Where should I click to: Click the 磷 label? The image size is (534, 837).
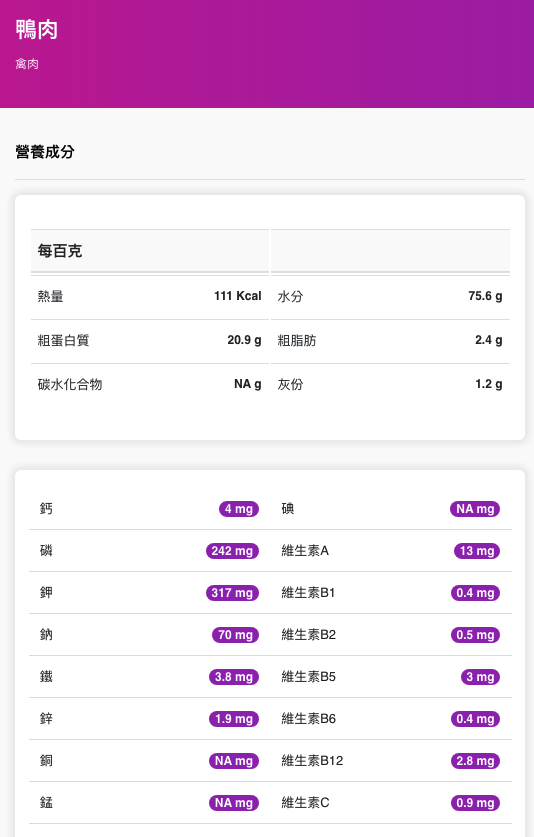(46, 551)
